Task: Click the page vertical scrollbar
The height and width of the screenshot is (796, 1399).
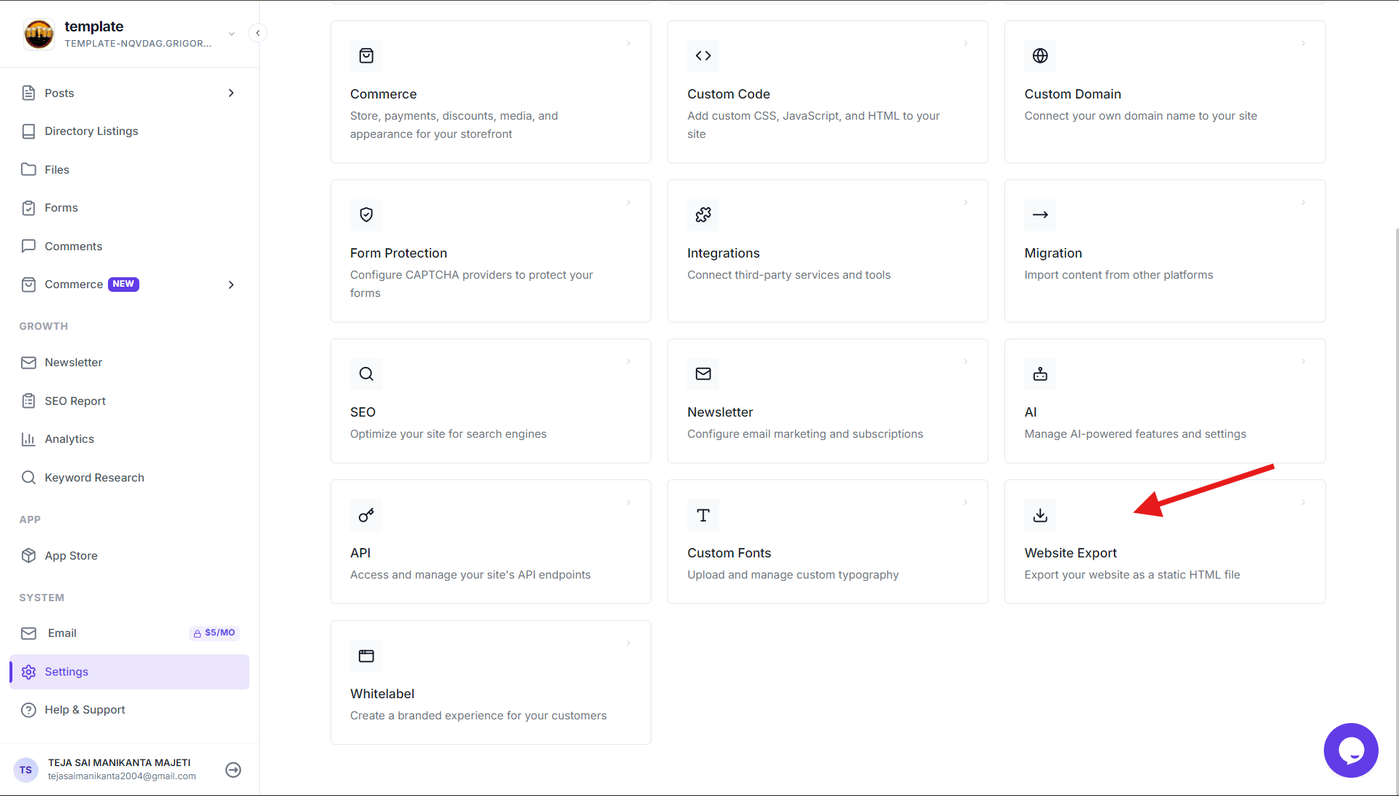Action: [x=1395, y=500]
